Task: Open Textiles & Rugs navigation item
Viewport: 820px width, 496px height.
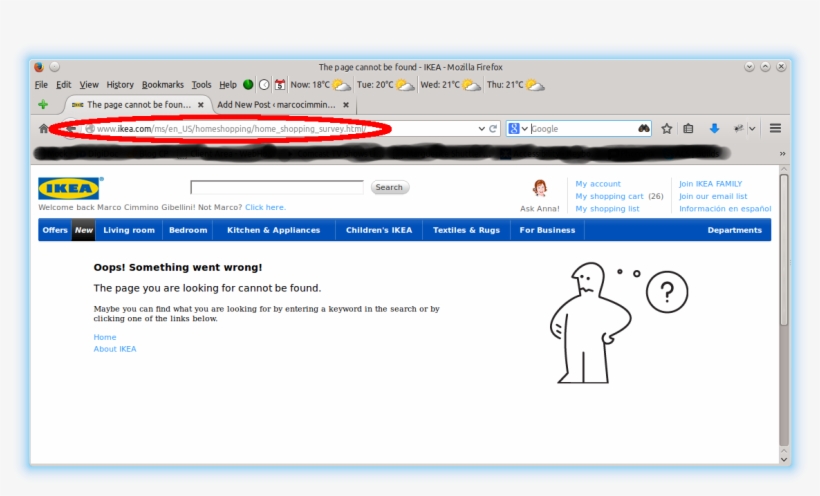Action: [466, 230]
